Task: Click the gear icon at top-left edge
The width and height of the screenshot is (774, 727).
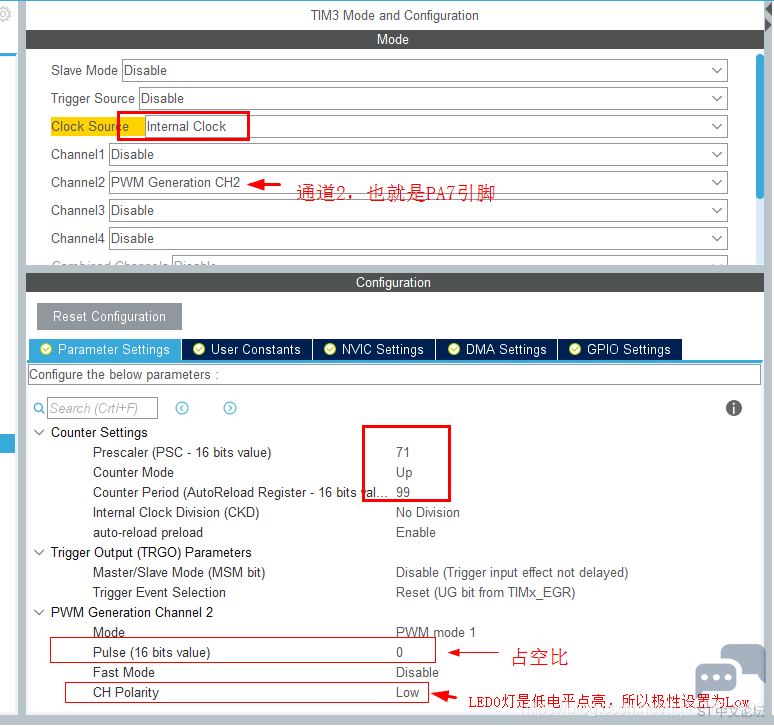Action: click(x=4, y=14)
